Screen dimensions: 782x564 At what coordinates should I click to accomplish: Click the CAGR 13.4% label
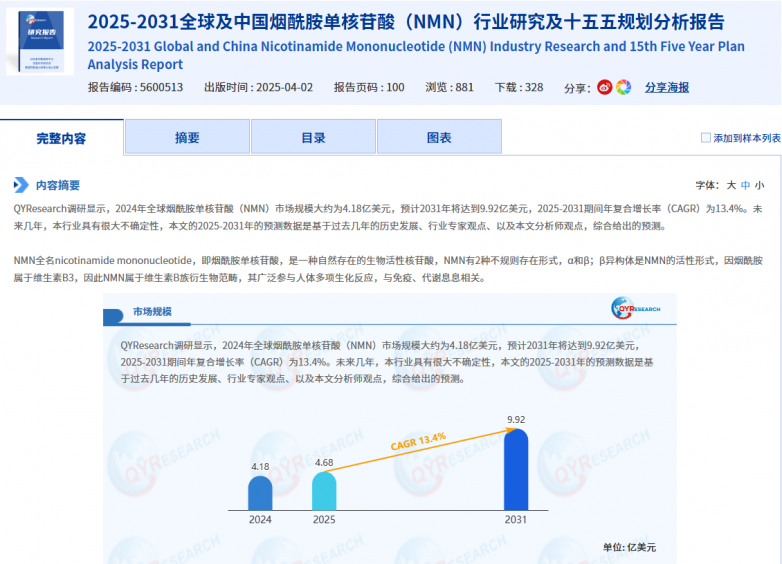tap(418, 440)
